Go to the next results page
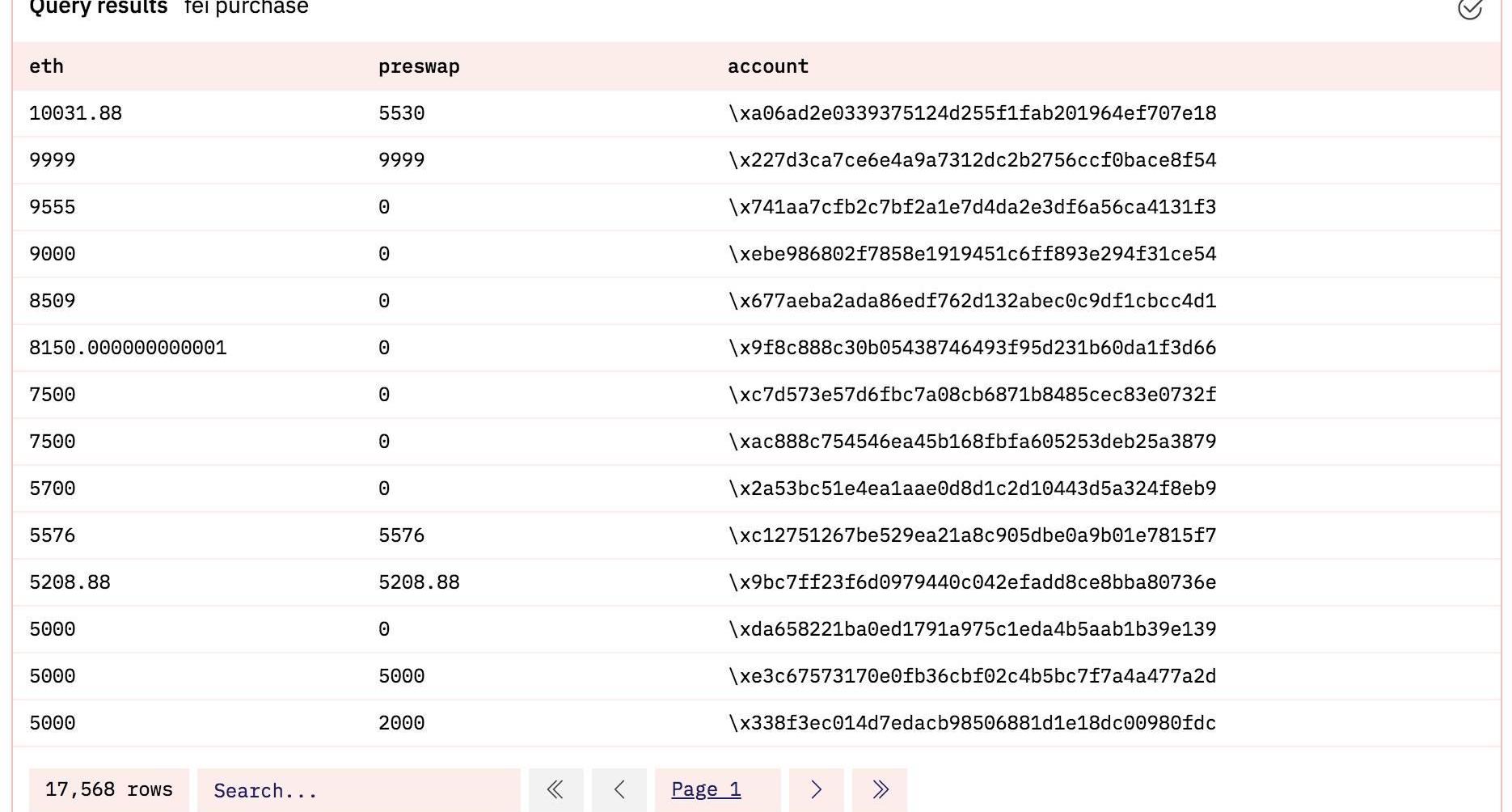 click(x=816, y=789)
